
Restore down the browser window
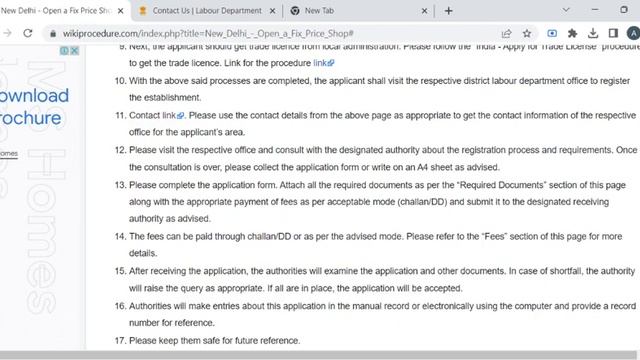624,10
